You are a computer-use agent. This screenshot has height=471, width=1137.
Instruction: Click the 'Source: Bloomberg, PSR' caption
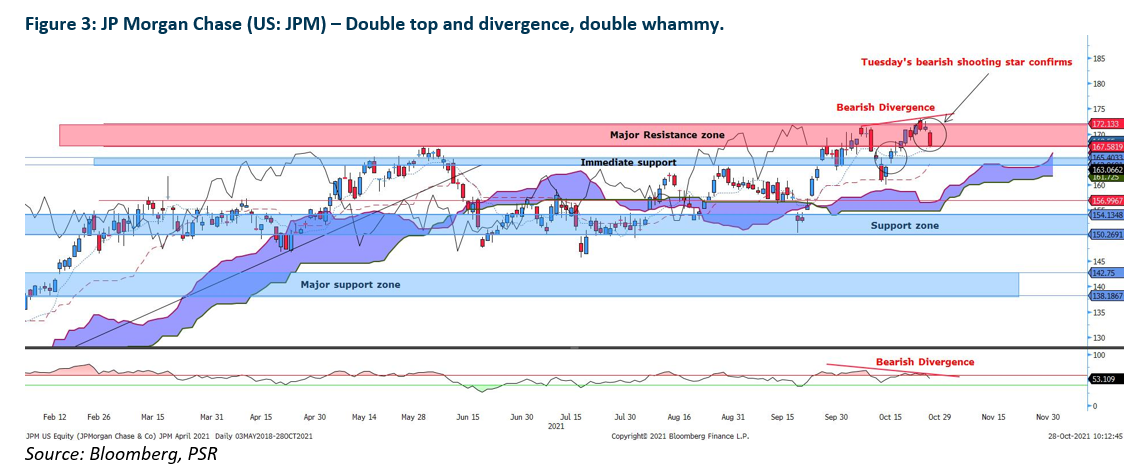coord(121,454)
